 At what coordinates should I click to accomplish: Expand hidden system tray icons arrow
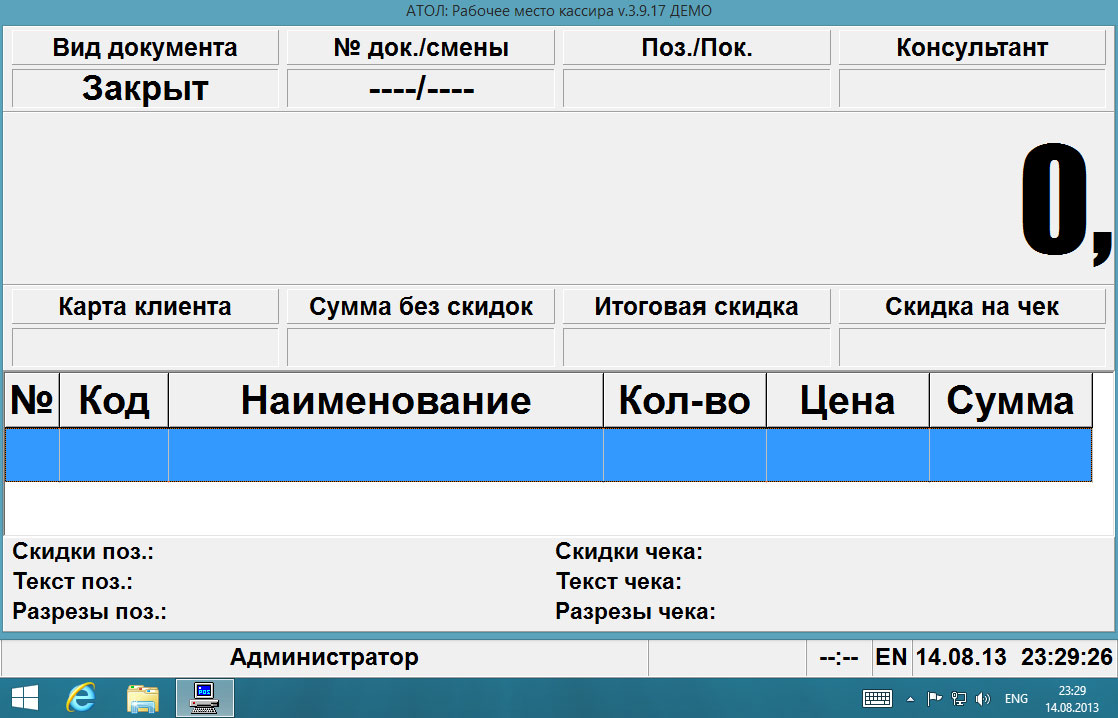tap(910, 698)
